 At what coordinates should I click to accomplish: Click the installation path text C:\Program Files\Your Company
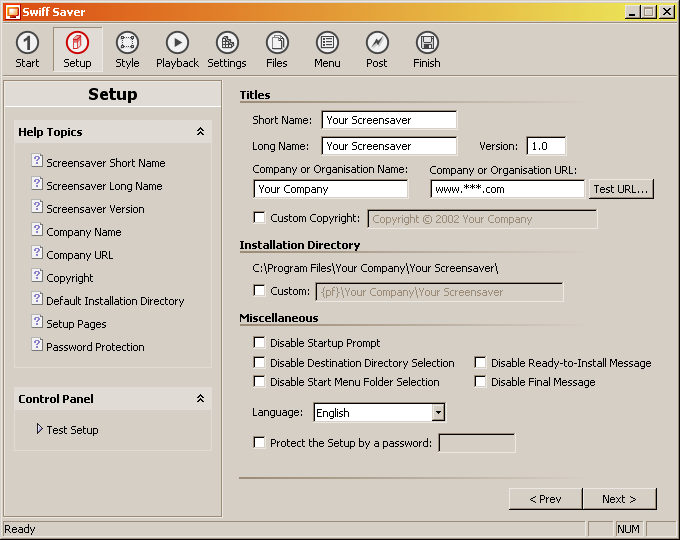pyautogui.click(x=376, y=268)
